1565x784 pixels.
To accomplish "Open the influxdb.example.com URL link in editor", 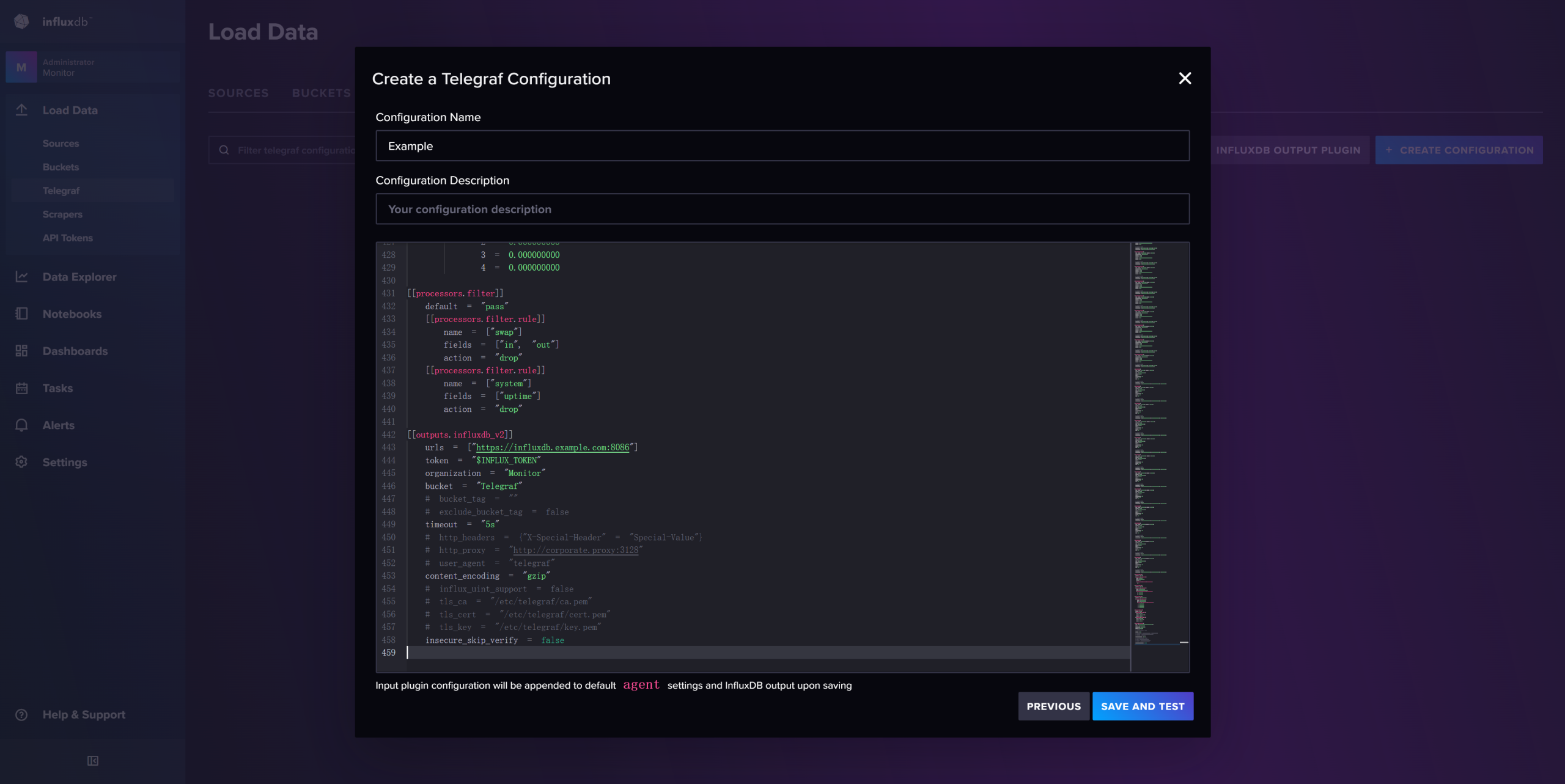I will point(553,447).
